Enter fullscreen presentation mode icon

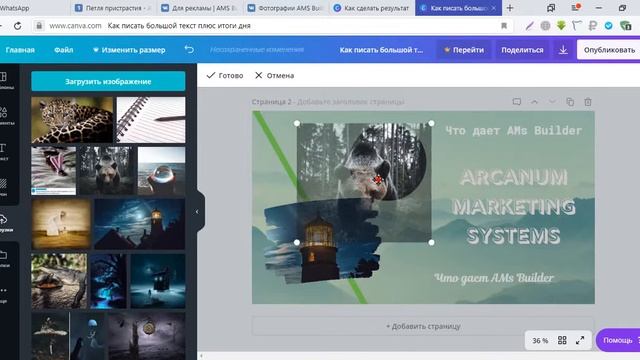point(580,340)
